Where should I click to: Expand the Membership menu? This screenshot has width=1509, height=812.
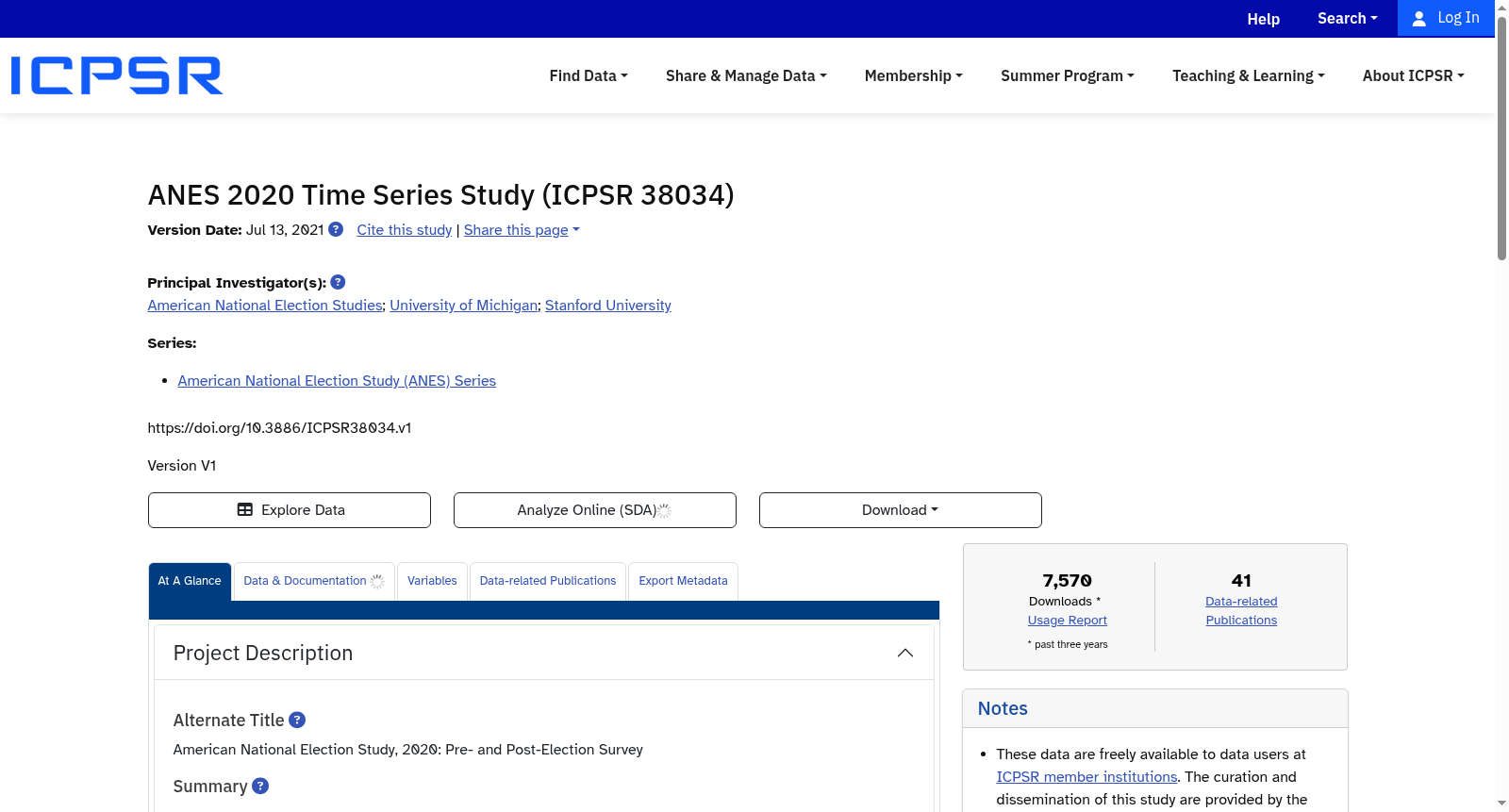(x=914, y=75)
